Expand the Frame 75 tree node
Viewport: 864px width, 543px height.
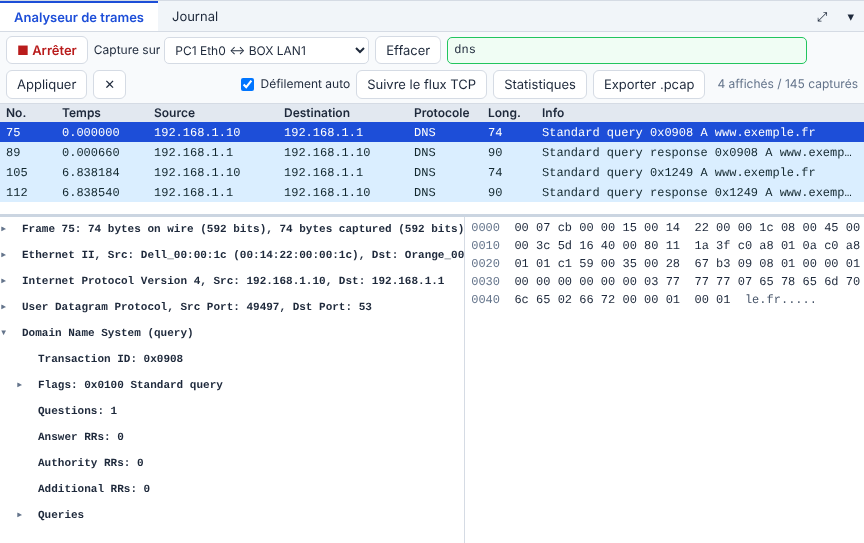(4, 229)
